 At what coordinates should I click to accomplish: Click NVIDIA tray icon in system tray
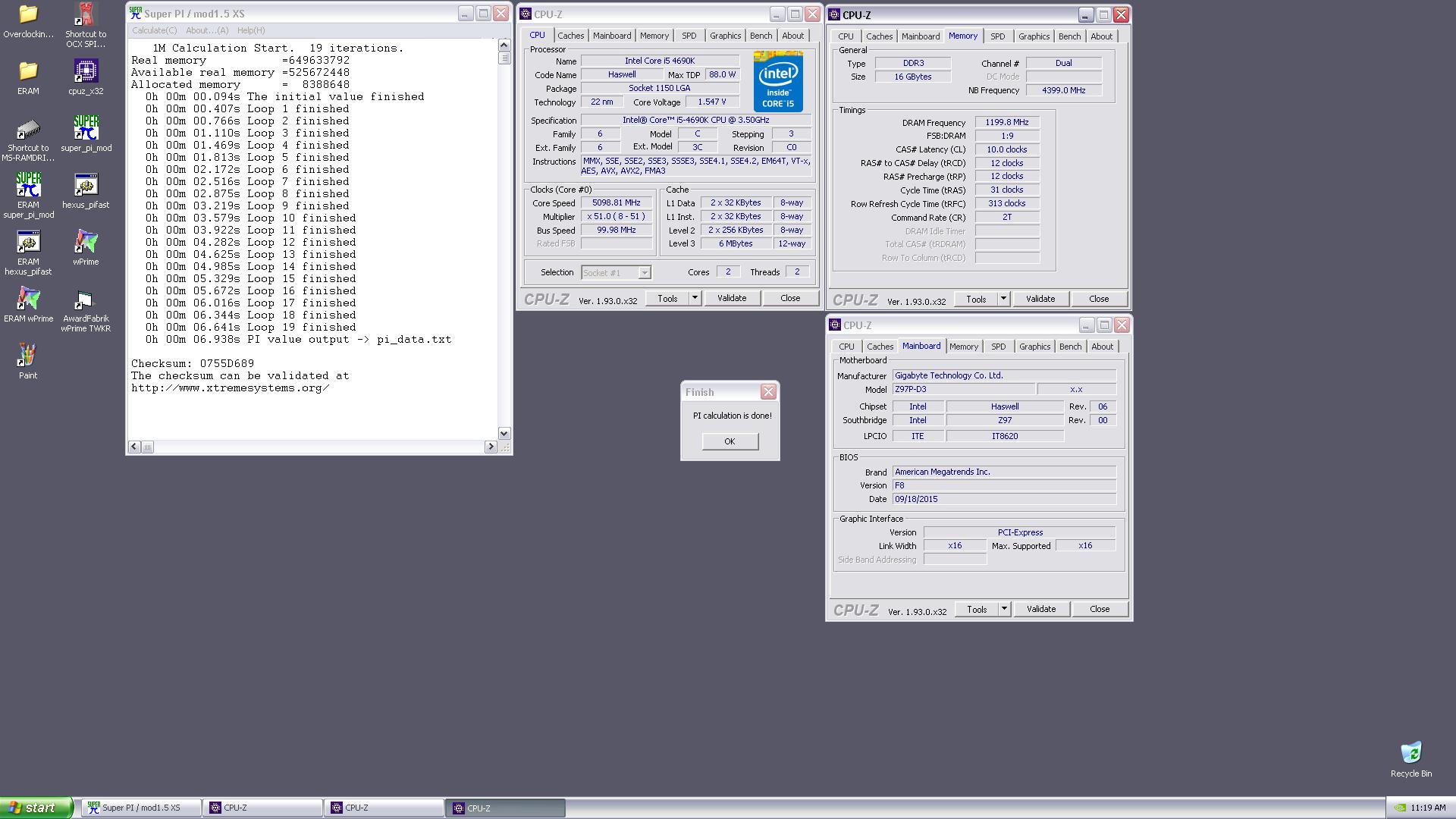click(x=1400, y=808)
